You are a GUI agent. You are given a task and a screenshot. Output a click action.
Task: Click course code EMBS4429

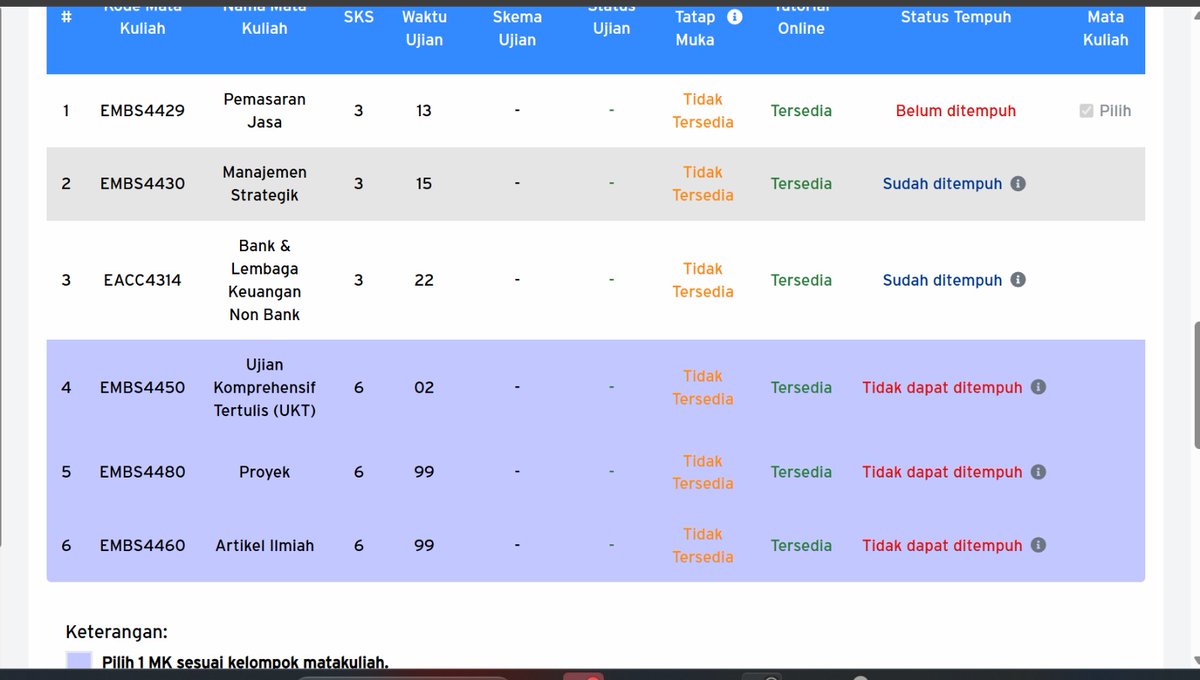[142, 111]
